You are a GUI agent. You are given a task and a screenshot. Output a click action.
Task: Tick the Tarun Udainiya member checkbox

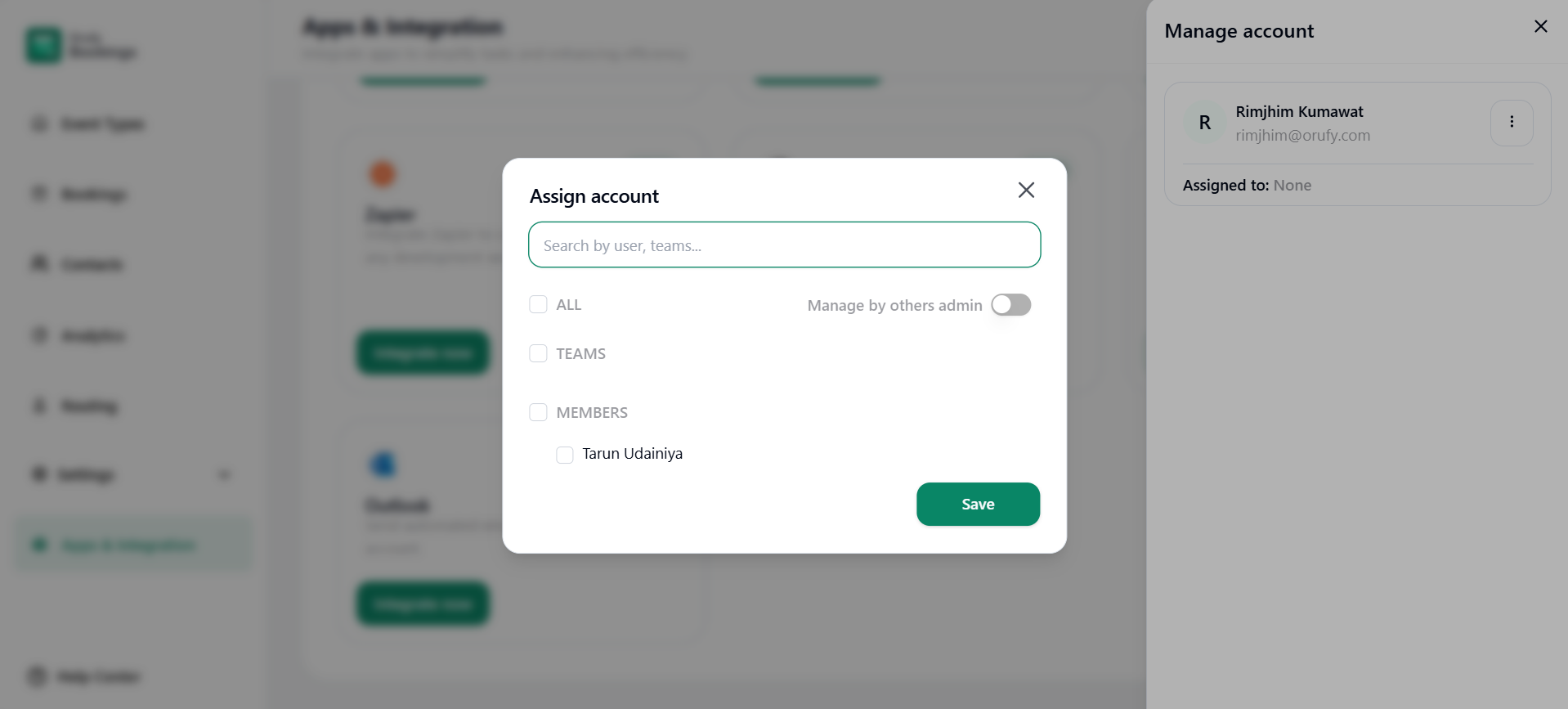coord(565,455)
